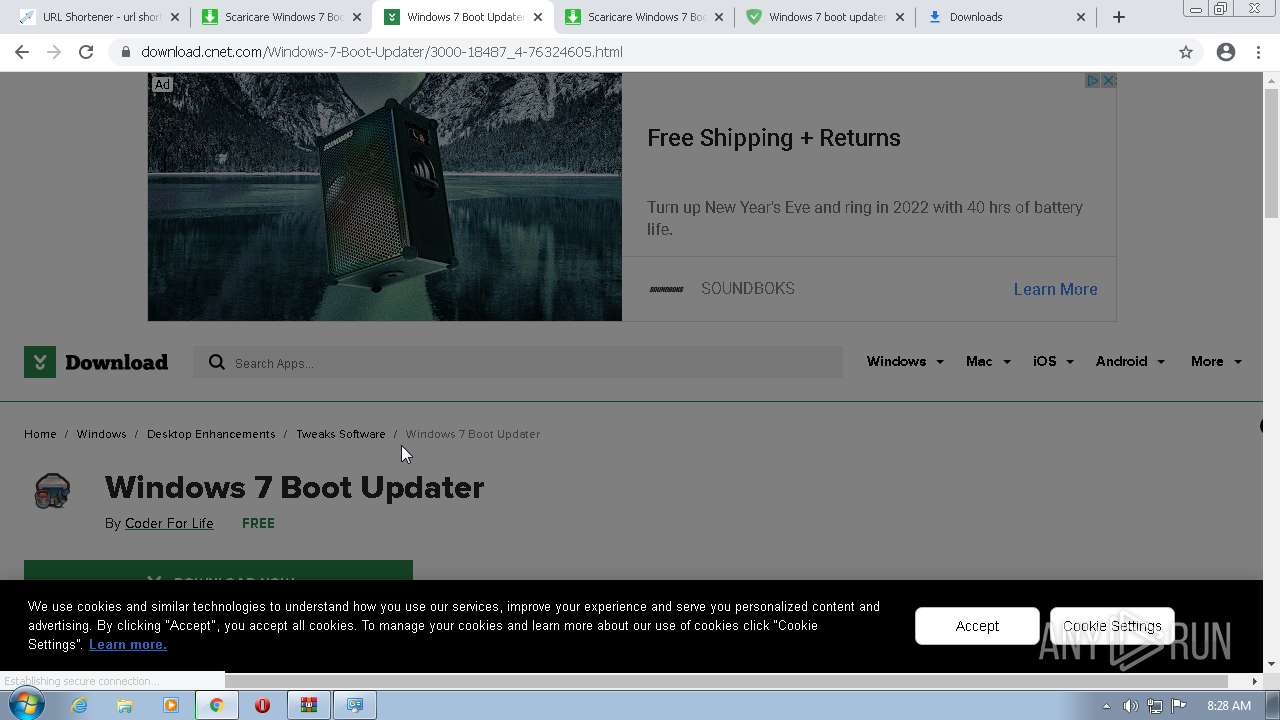This screenshot has height=720, width=1280.
Task: Click the Search Apps input field
Action: 518,363
